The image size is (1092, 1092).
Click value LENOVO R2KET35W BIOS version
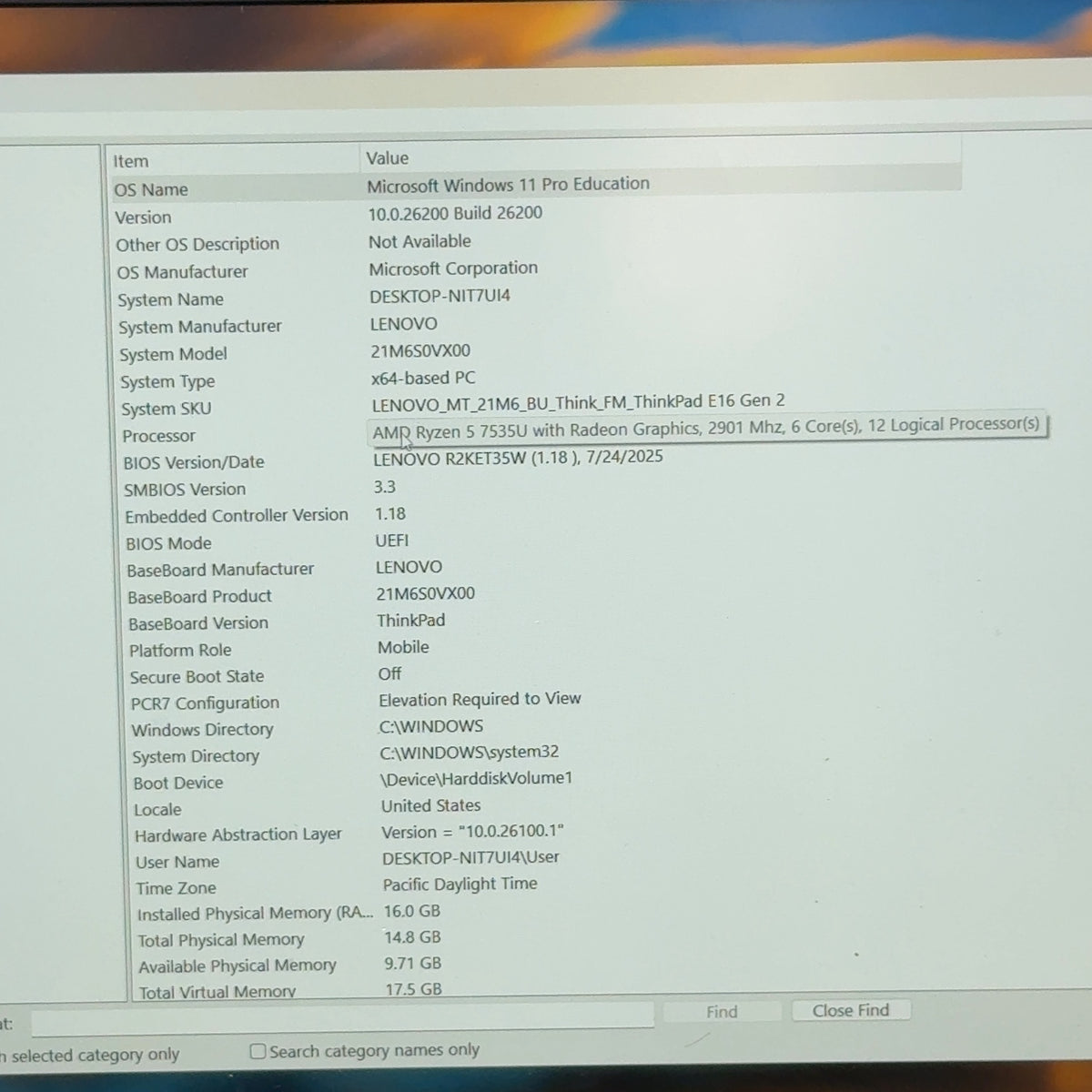click(x=518, y=457)
